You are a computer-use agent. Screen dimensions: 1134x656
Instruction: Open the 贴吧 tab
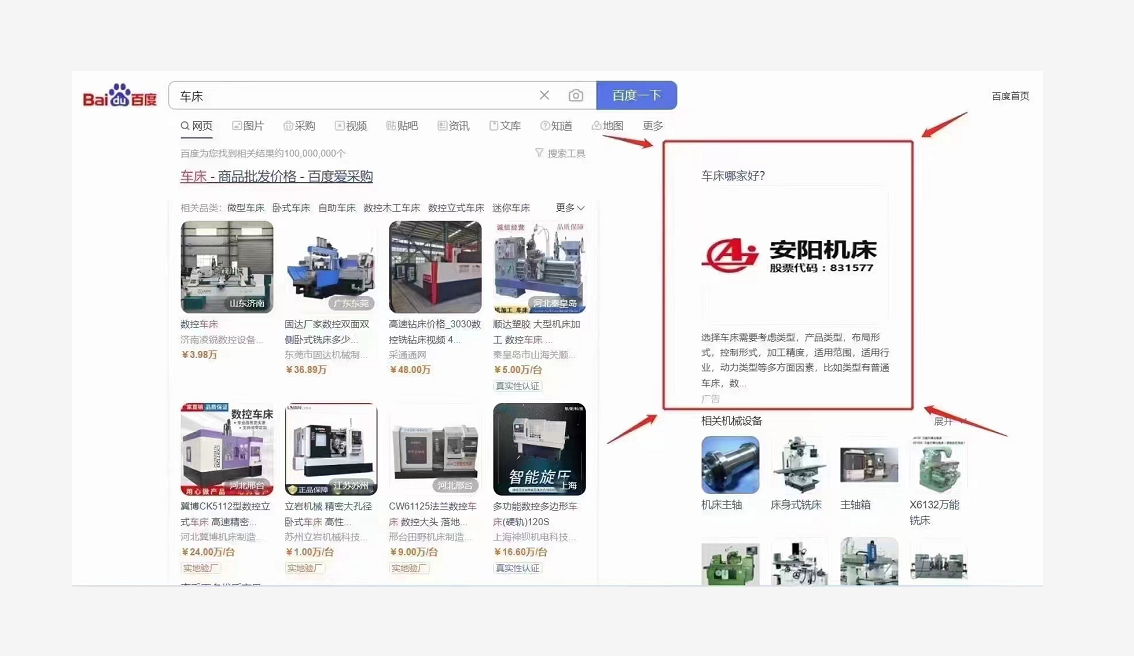(x=402, y=126)
